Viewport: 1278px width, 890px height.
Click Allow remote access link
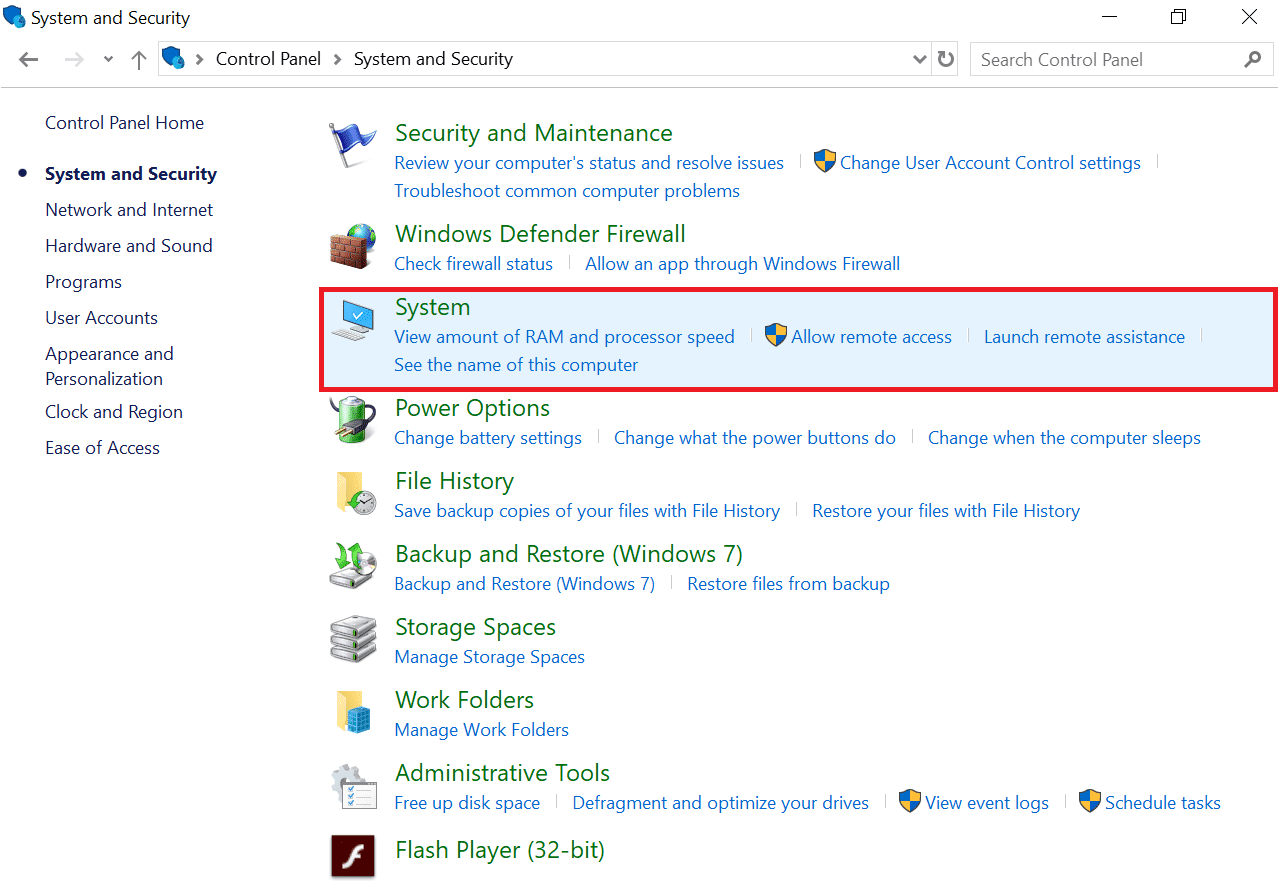tap(871, 337)
